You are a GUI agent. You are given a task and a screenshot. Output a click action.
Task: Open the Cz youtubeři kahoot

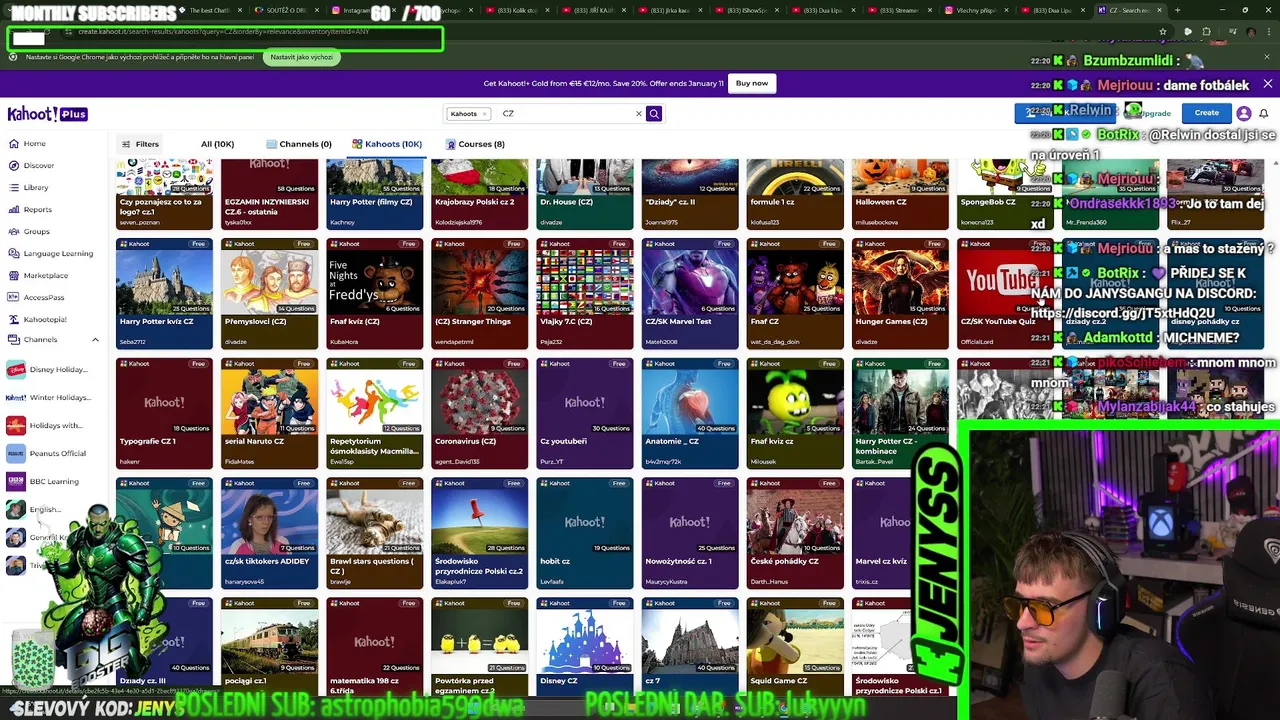(585, 414)
